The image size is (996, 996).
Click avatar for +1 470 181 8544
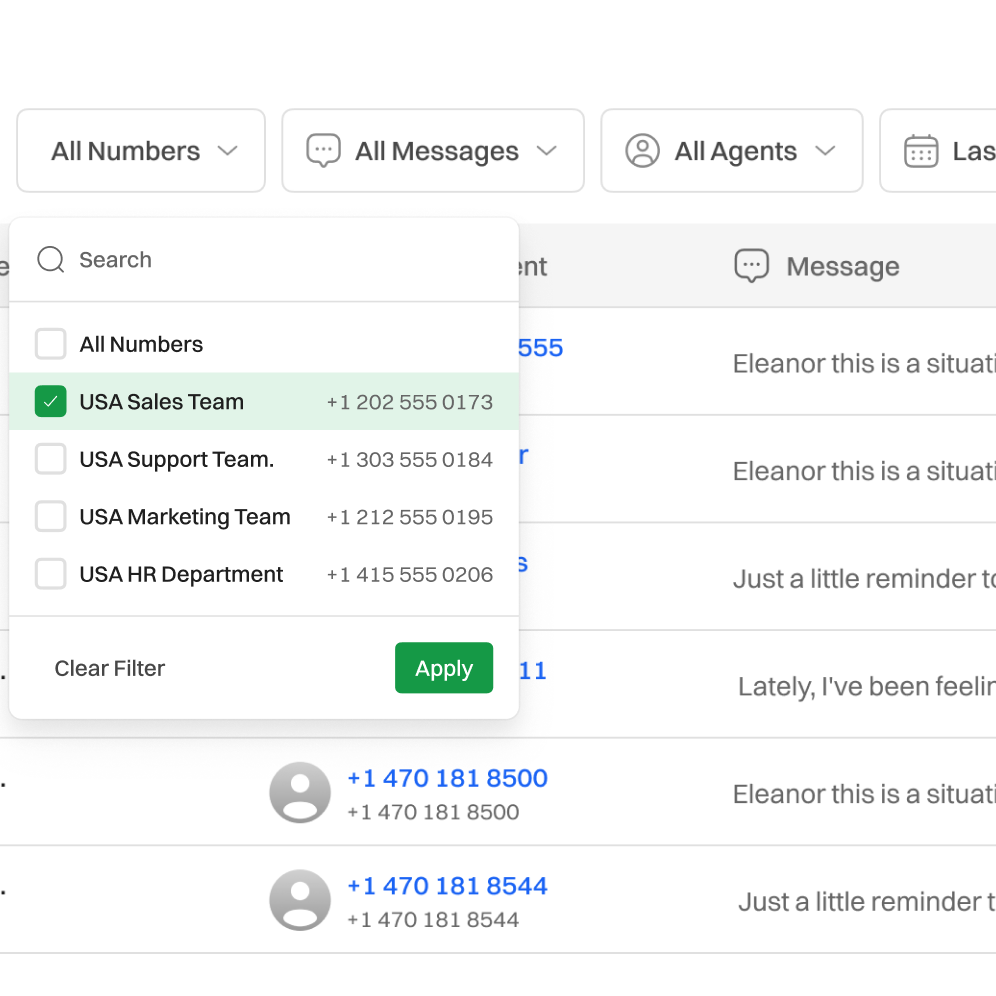pyautogui.click(x=300, y=900)
